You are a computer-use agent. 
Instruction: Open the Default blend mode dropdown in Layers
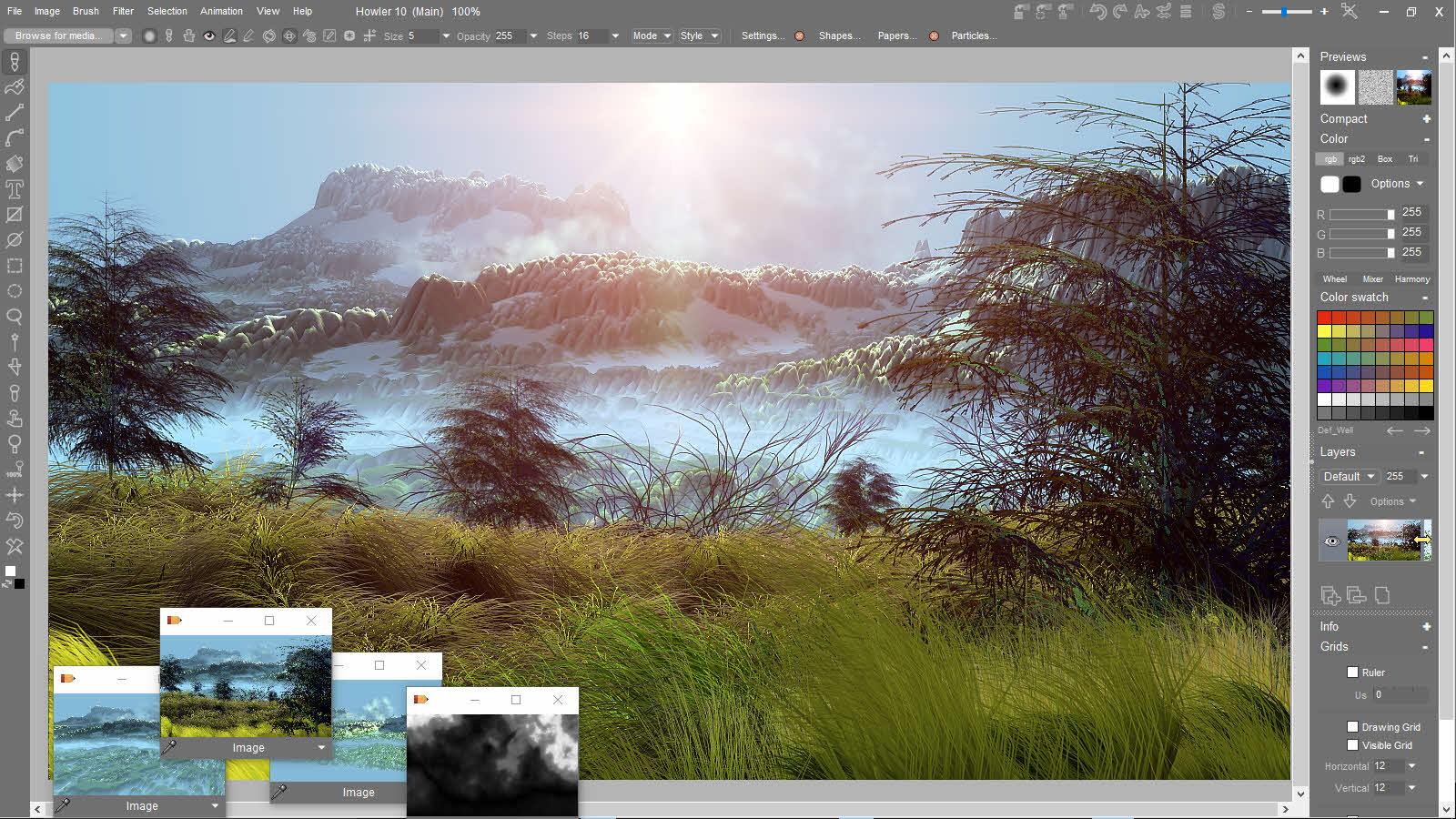[1348, 476]
